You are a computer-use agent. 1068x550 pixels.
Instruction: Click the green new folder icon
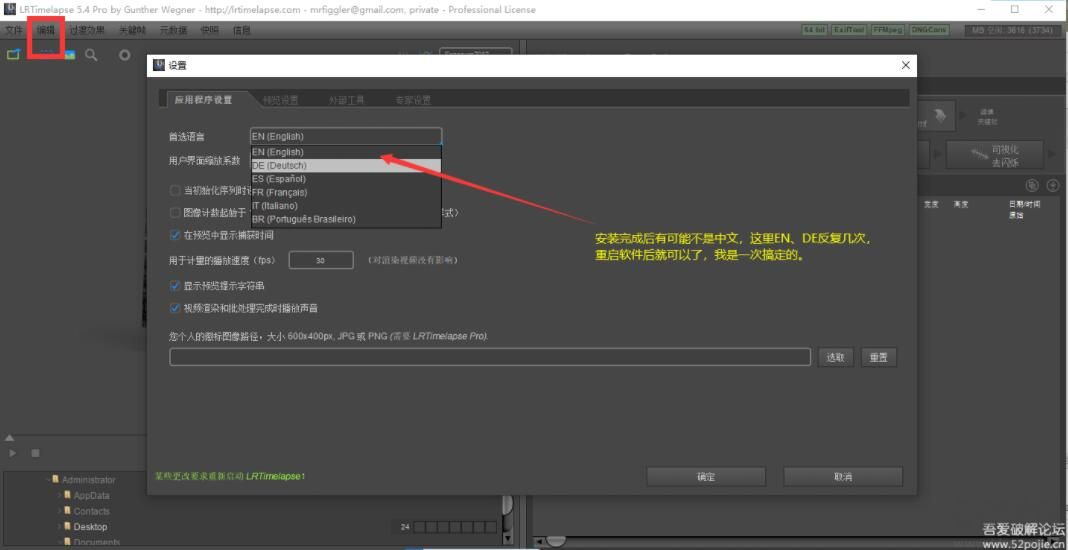[x=13, y=55]
